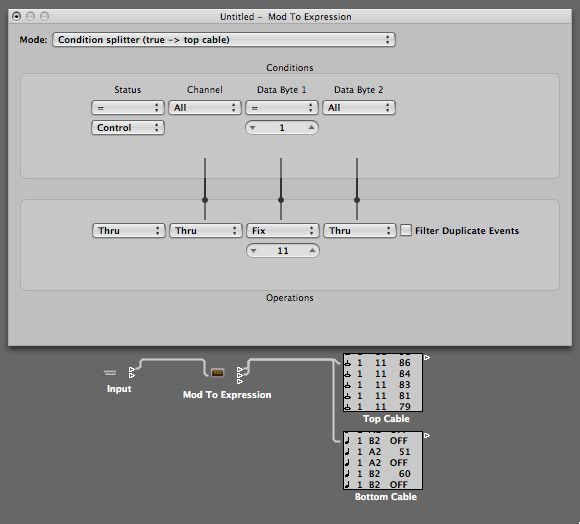Open the Status condition equals dropdown
The height and width of the screenshot is (524, 580).
[128, 108]
